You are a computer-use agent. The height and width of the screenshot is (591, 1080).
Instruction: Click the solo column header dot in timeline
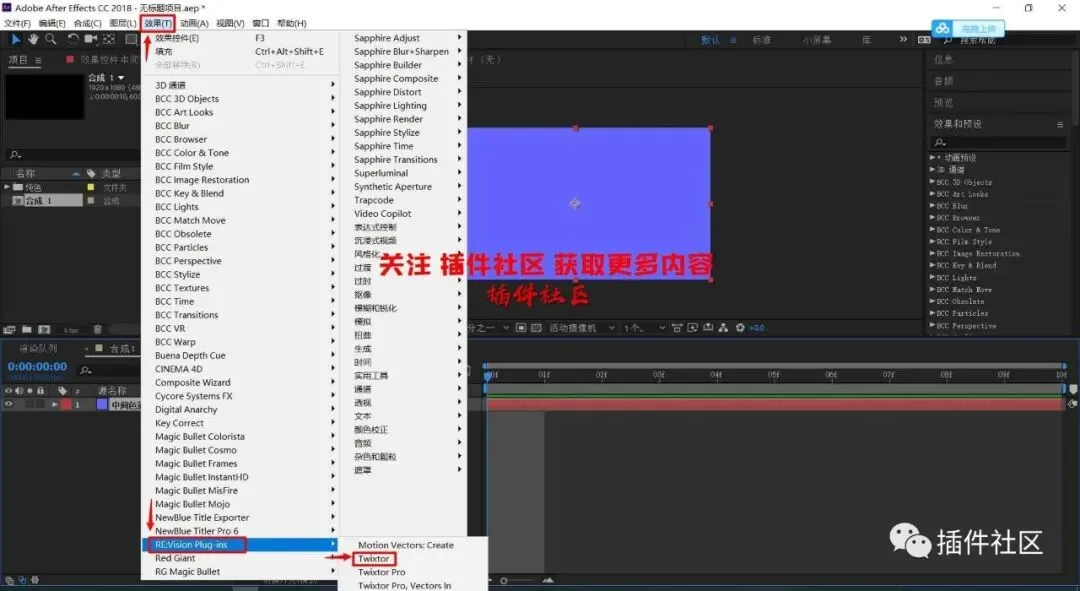tap(30, 391)
